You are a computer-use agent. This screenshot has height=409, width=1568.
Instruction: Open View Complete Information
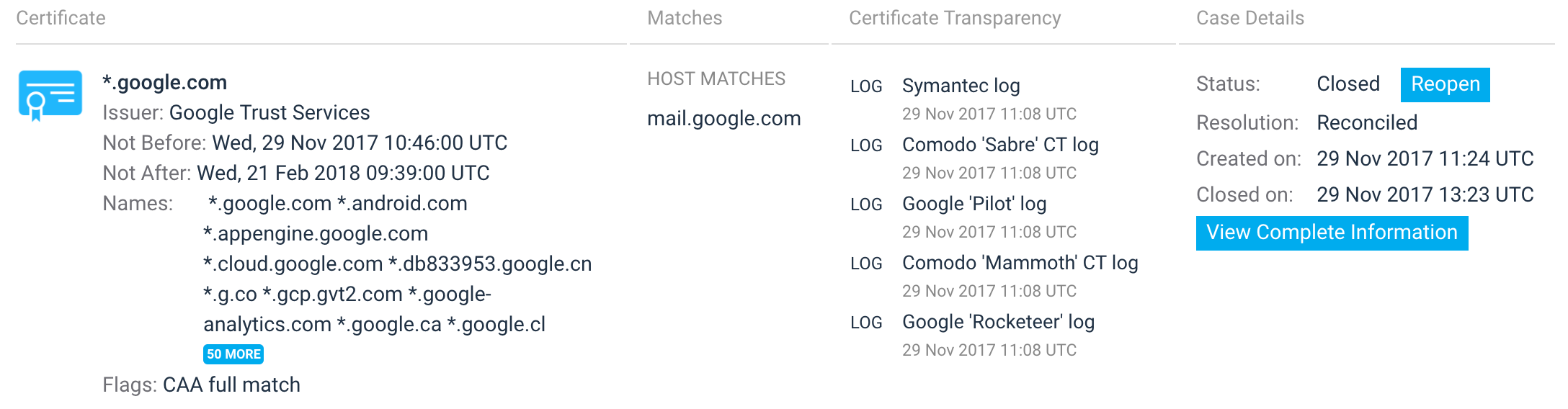[x=1332, y=233]
